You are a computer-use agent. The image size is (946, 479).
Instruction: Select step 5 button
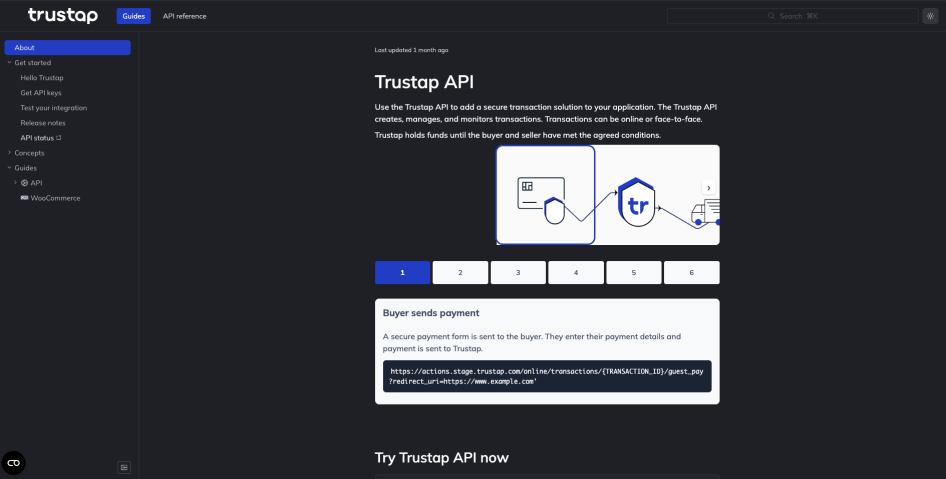pyautogui.click(x=633, y=273)
